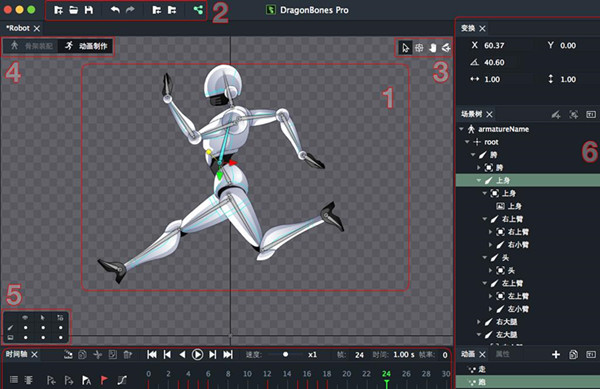Collapse the 胯 bone node
The image size is (600, 389).
tap(473, 155)
